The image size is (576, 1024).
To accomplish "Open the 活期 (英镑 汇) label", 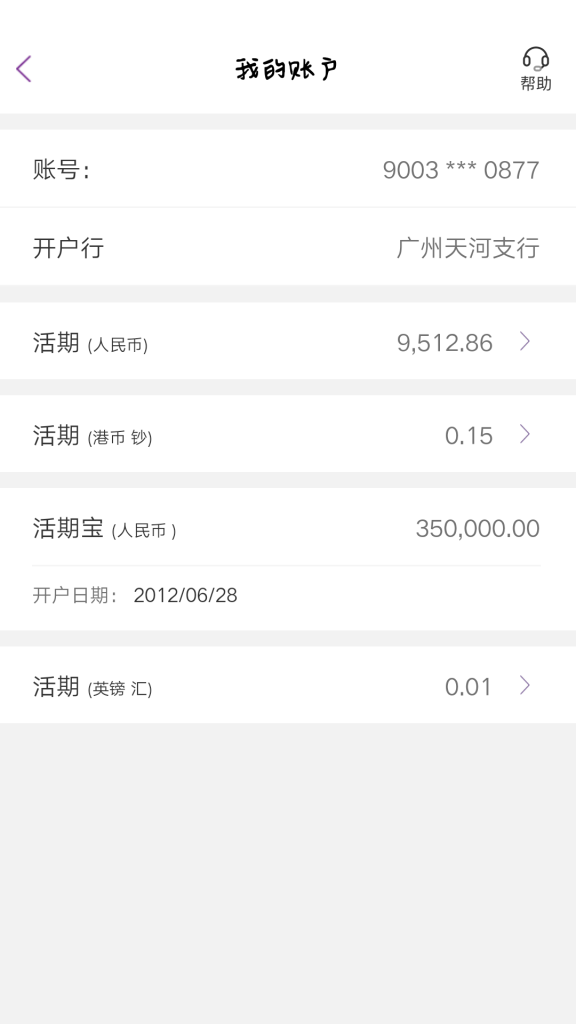I will [93, 687].
